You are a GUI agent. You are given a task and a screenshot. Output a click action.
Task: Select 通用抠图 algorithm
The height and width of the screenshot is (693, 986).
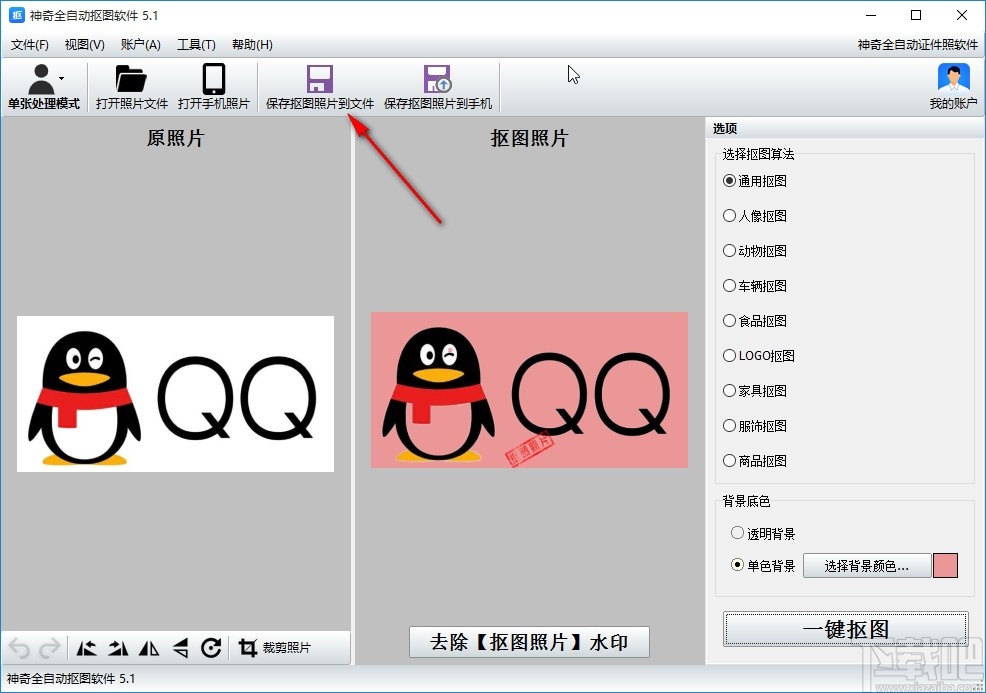755,181
